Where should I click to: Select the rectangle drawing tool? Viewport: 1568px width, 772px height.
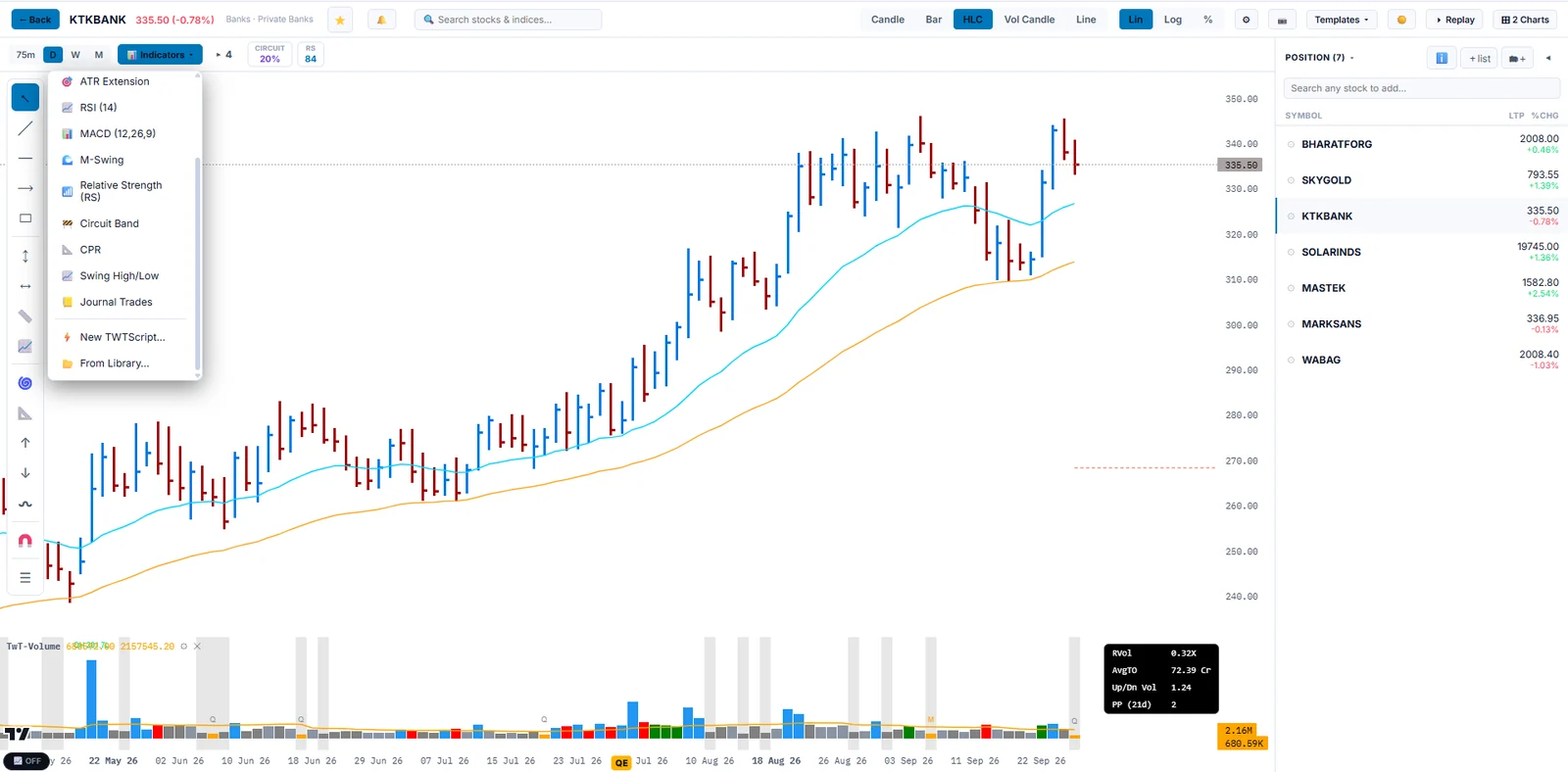pos(25,218)
